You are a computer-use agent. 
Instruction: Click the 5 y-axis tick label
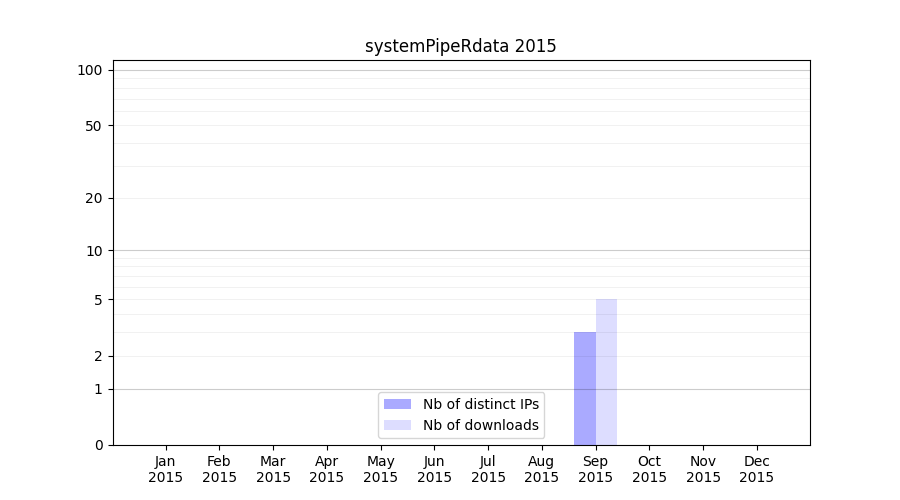pyautogui.click(x=98, y=300)
